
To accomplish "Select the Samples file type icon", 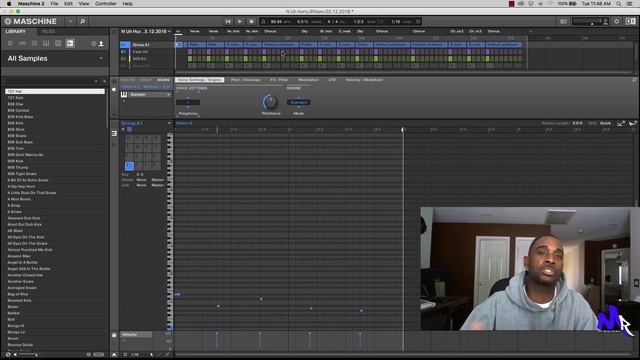I will (x=70, y=43).
